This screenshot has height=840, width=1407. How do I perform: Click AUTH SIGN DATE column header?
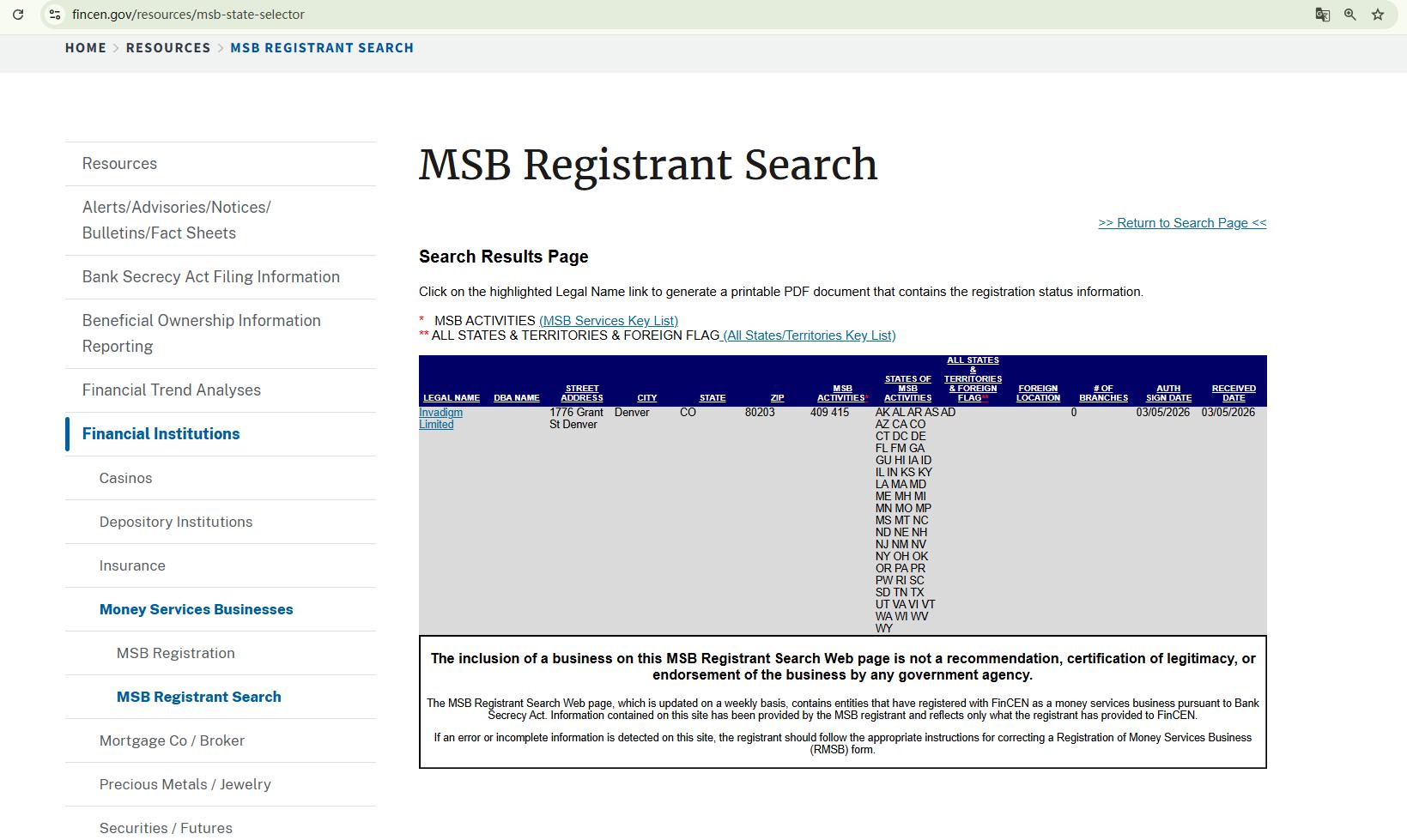click(1168, 393)
